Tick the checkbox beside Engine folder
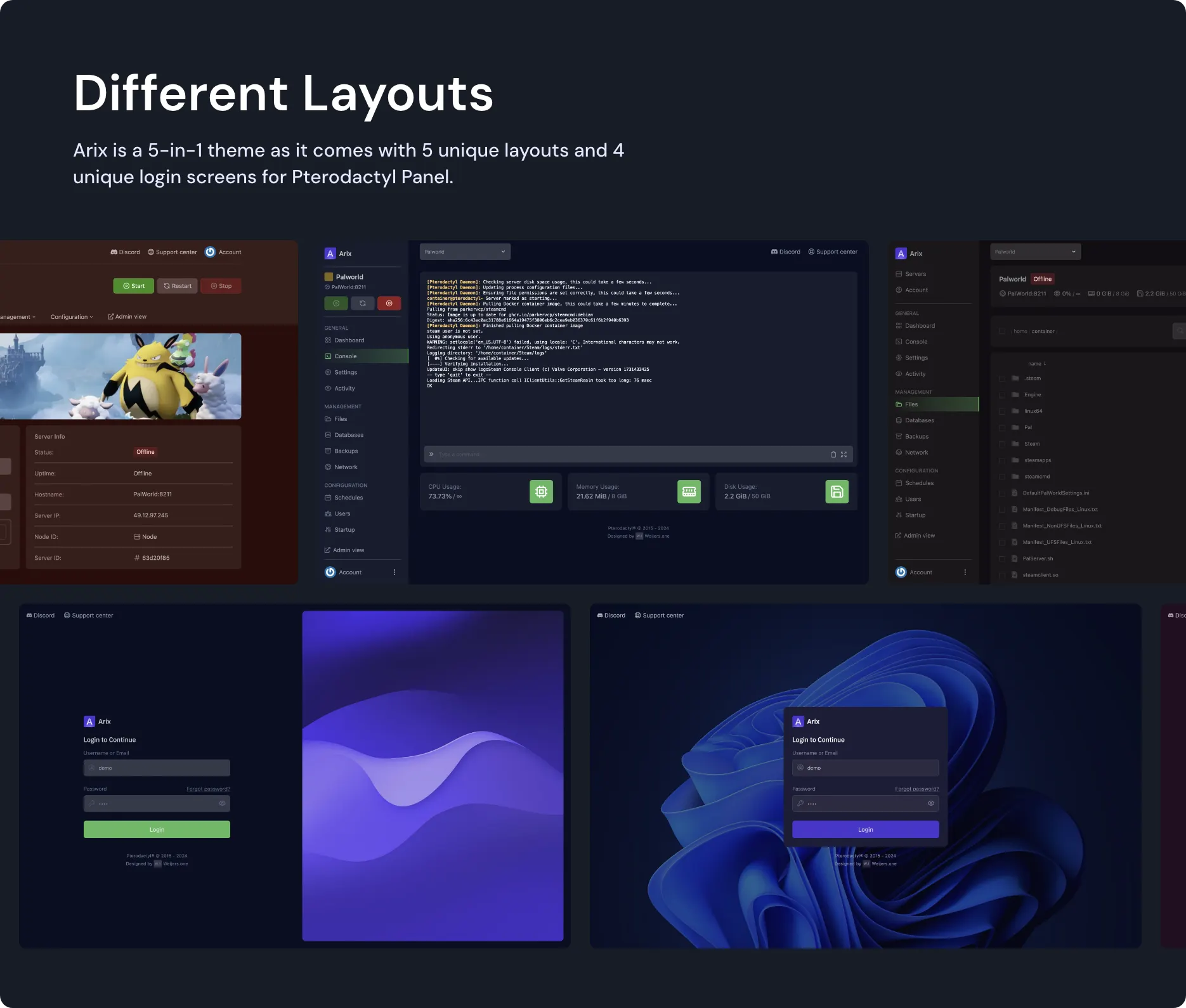 1002,394
